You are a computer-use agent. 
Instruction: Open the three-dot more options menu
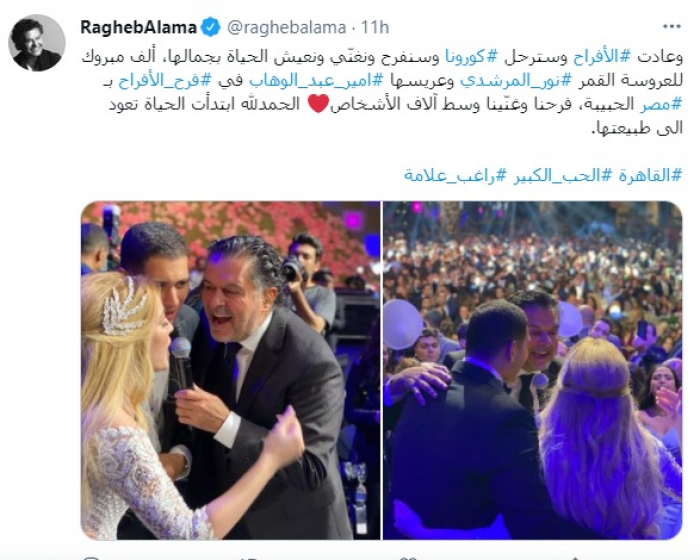coord(671,27)
